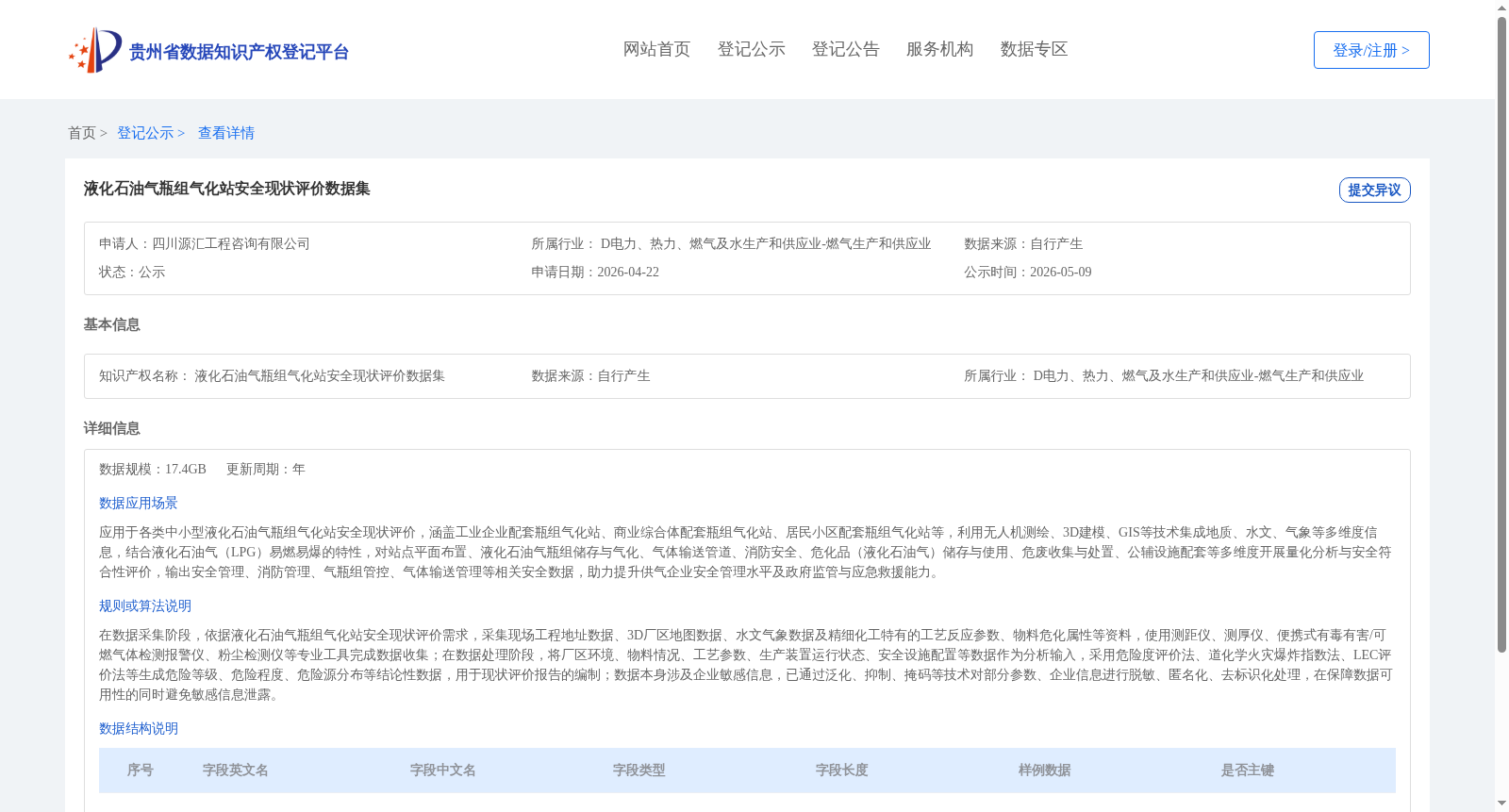The height and width of the screenshot is (812, 1509).
Task: Open 登记公告 navigation item
Action: pyautogui.click(x=845, y=49)
